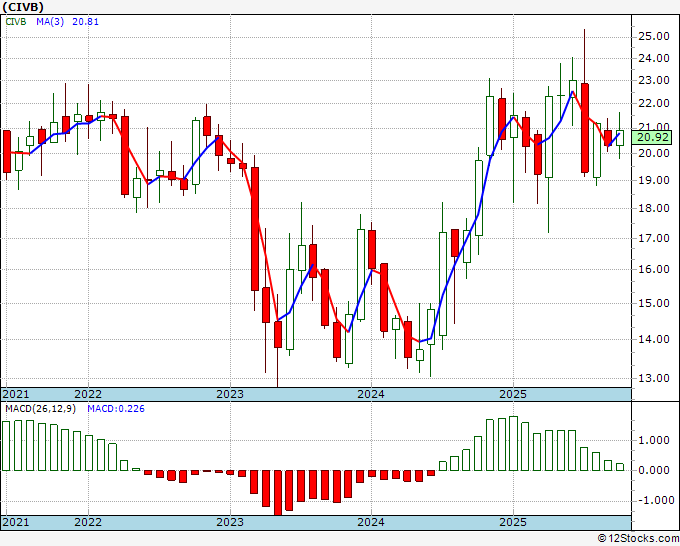Click the 24.00 price axis label
The width and height of the screenshot is (680, 546).
pos(654,58)
